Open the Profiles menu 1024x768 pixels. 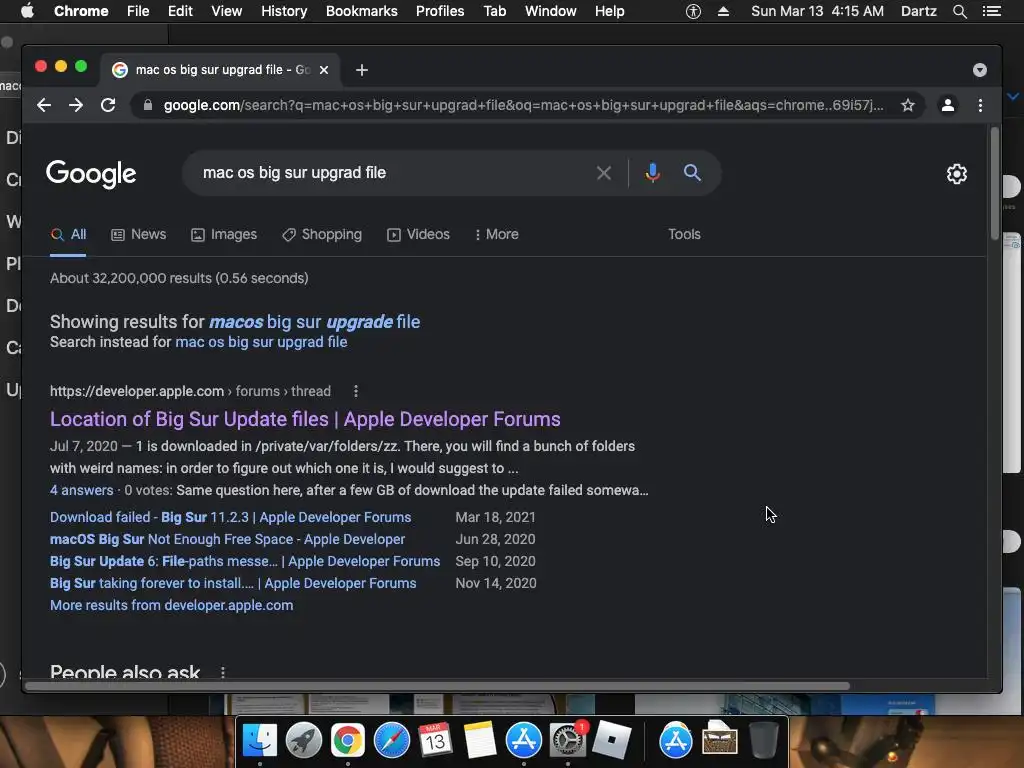coord(440,11)
